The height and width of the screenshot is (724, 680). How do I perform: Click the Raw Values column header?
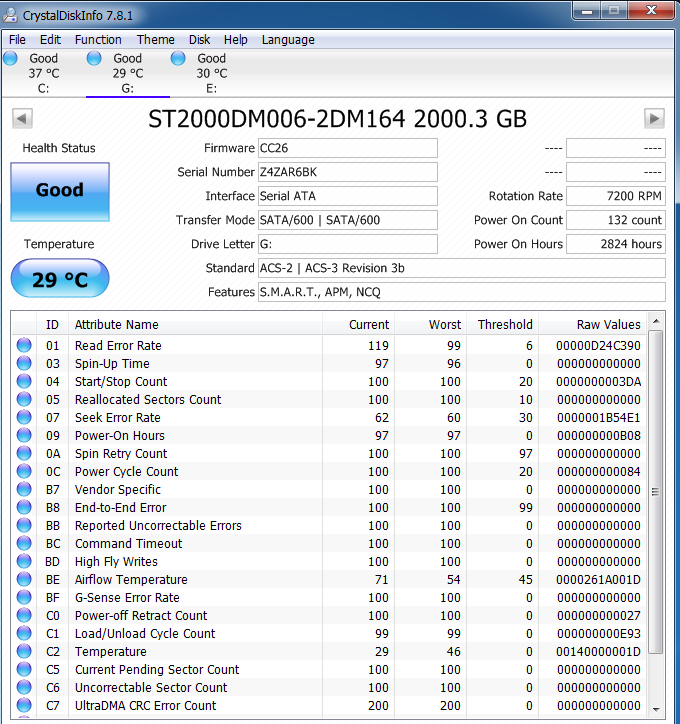point(593,325)
